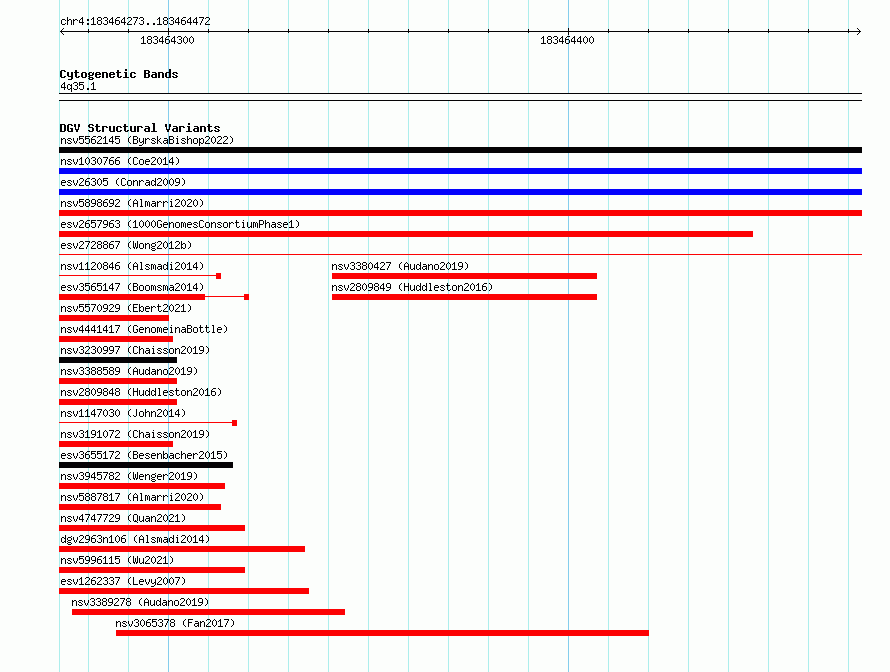890x672 pixels.
Task: Open the nsv5996115 (Wu2021) label
Action: point(117,560)
